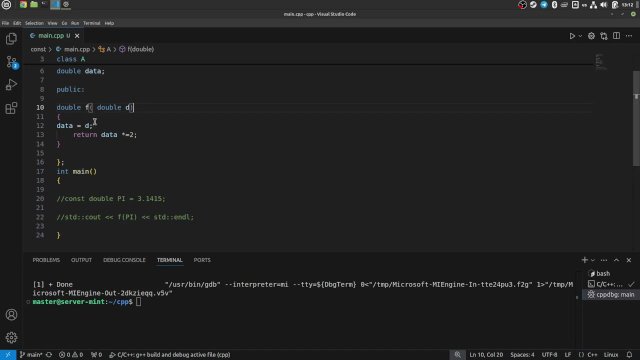The height and width of the screenshot is (360, 640).
Task: Open the View menu
Action: coord(52,23)
